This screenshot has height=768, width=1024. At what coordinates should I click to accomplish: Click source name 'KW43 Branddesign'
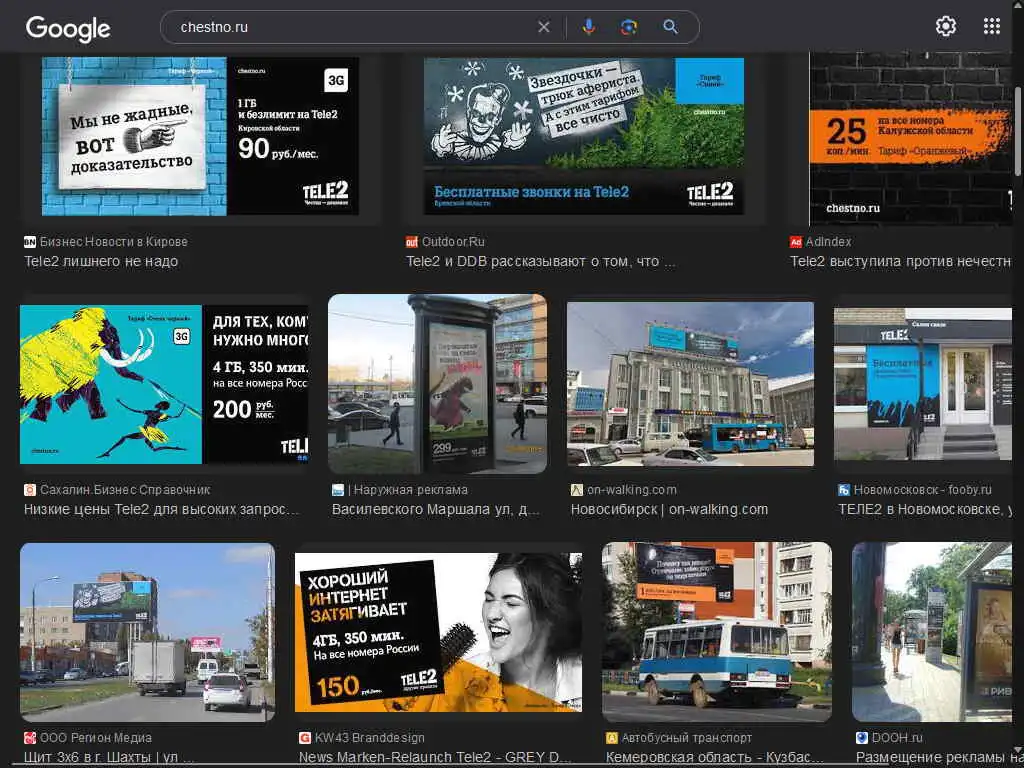tap(370, 738)
